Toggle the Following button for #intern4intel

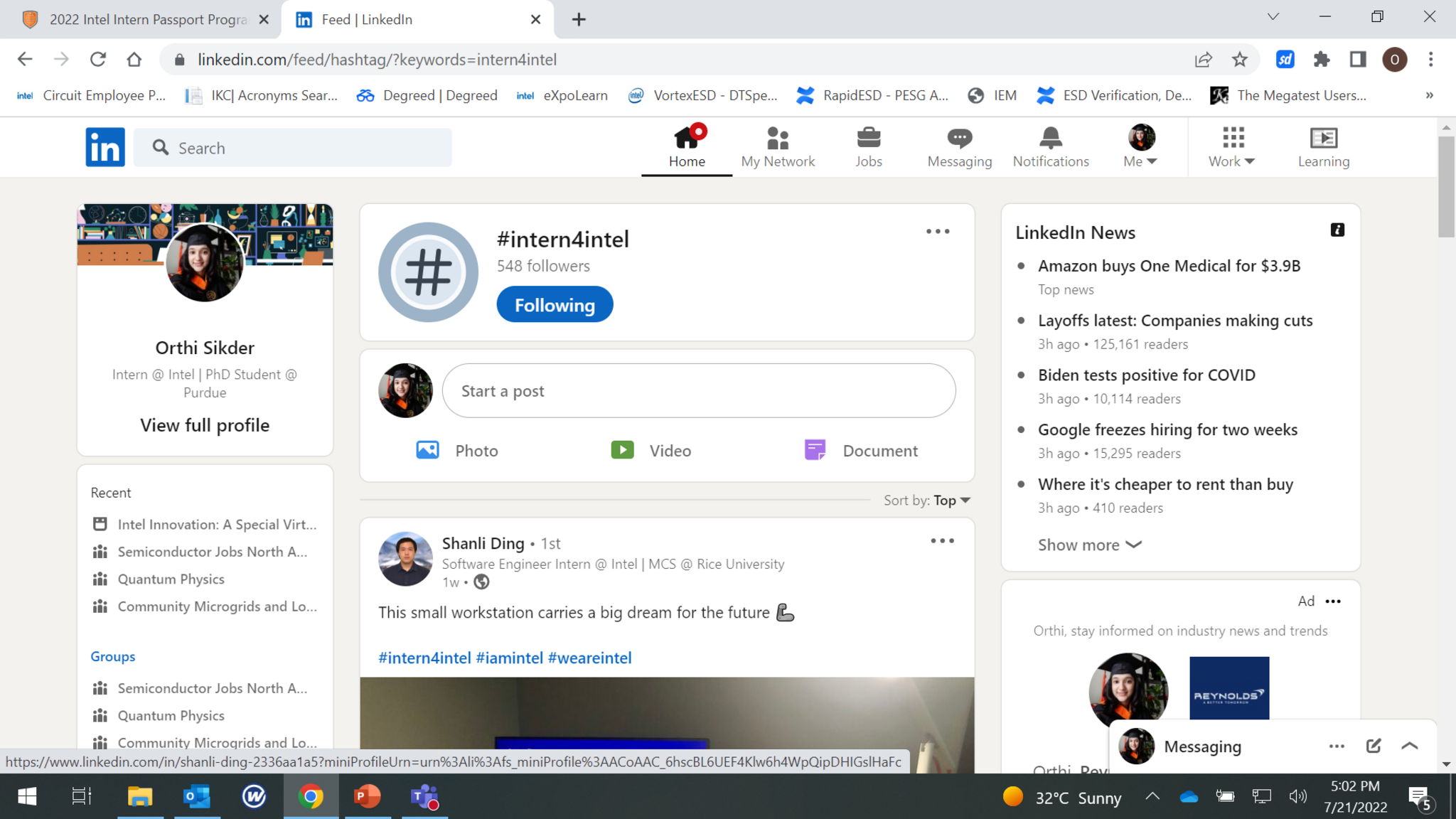(x=555, y=305)
